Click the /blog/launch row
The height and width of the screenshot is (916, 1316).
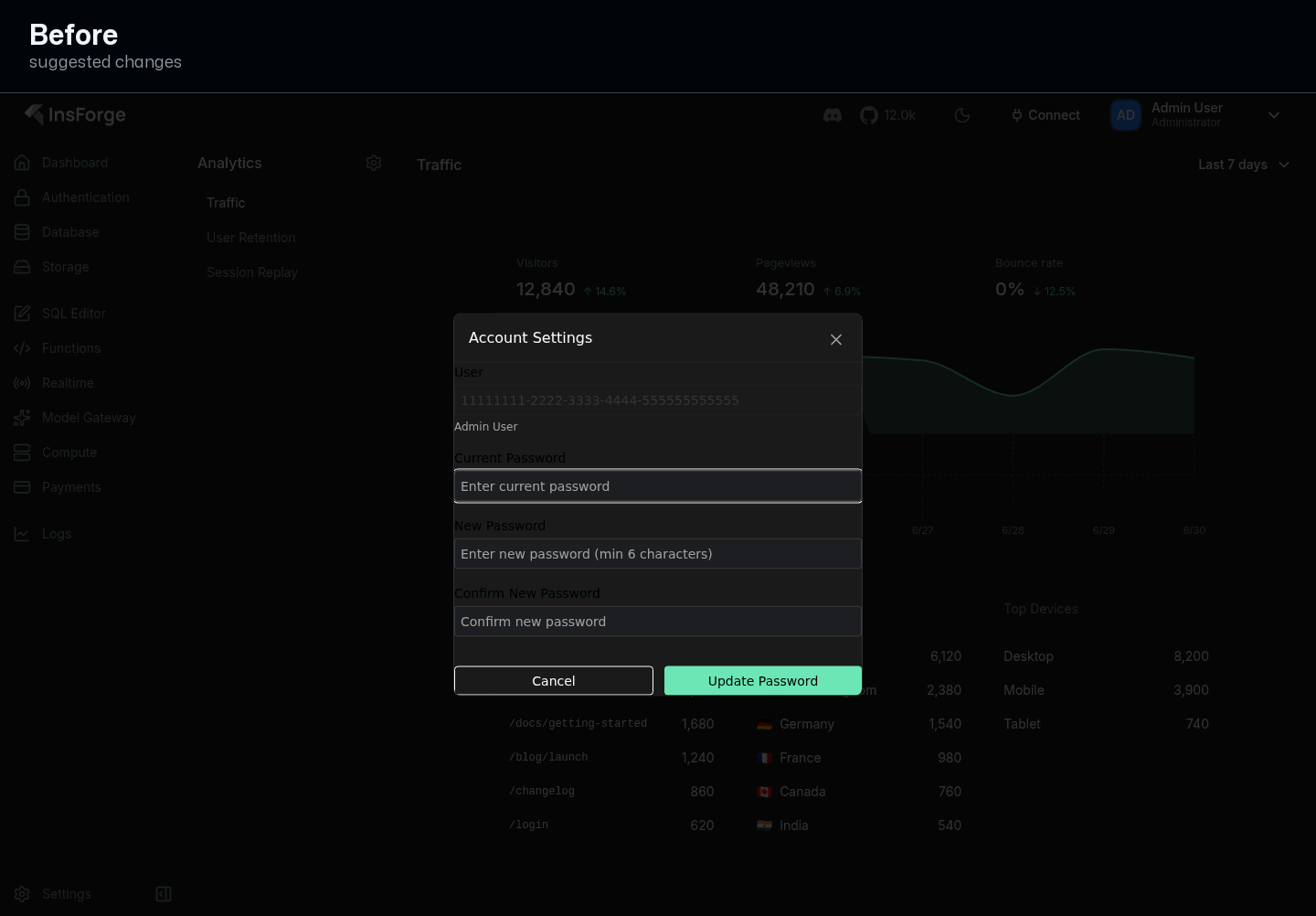(x=611, y=758)
